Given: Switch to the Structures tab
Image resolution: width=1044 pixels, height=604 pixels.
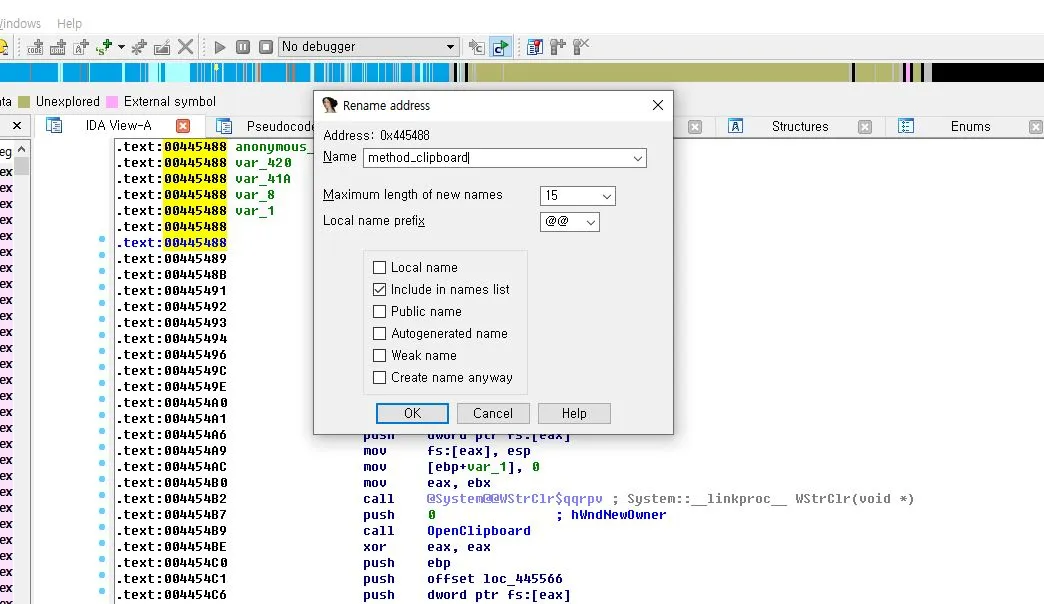Looking at the screenshot, I should [x=800, y=126].
